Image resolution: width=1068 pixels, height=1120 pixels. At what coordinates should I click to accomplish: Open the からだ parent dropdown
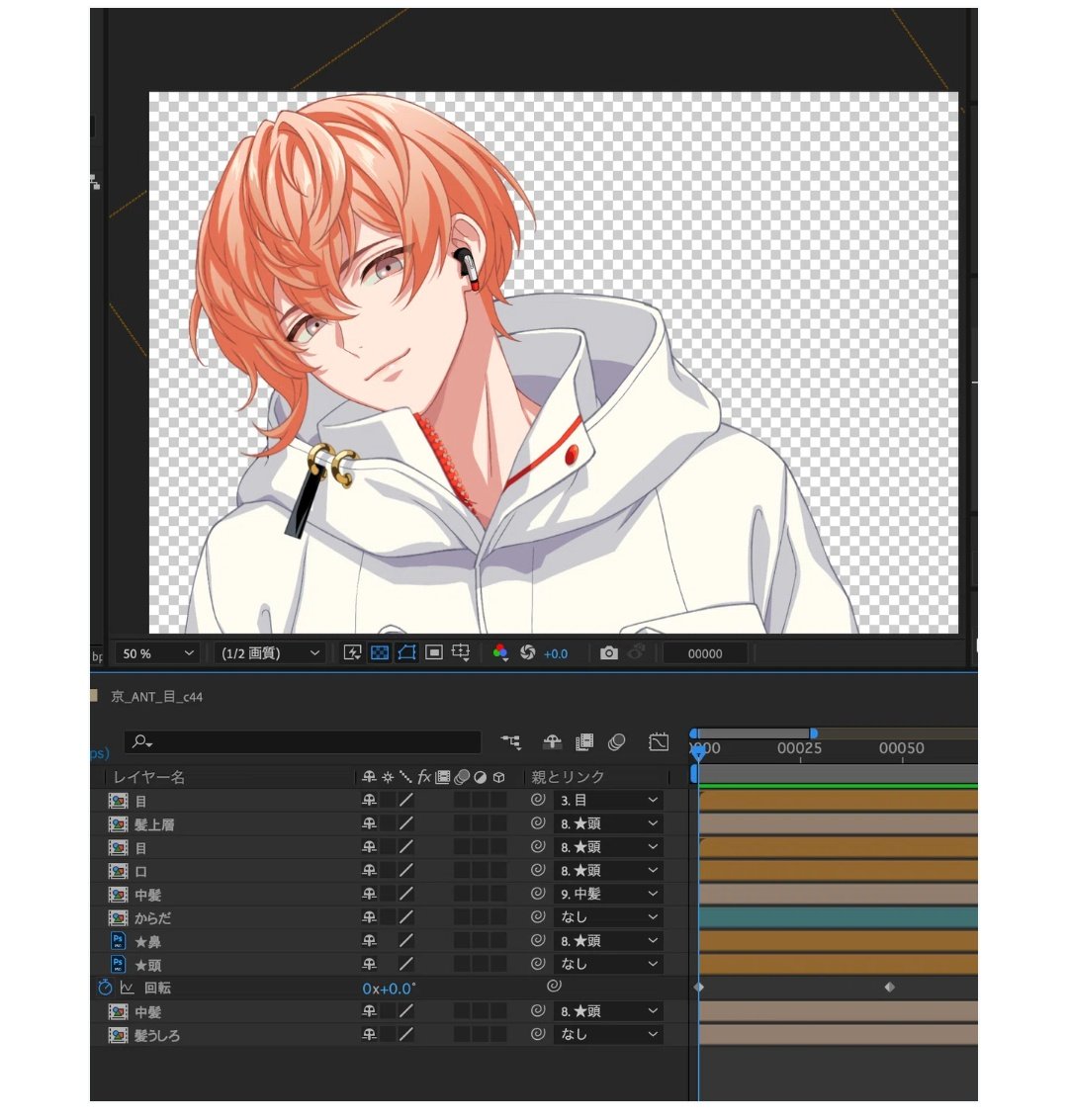click(608, 916)
